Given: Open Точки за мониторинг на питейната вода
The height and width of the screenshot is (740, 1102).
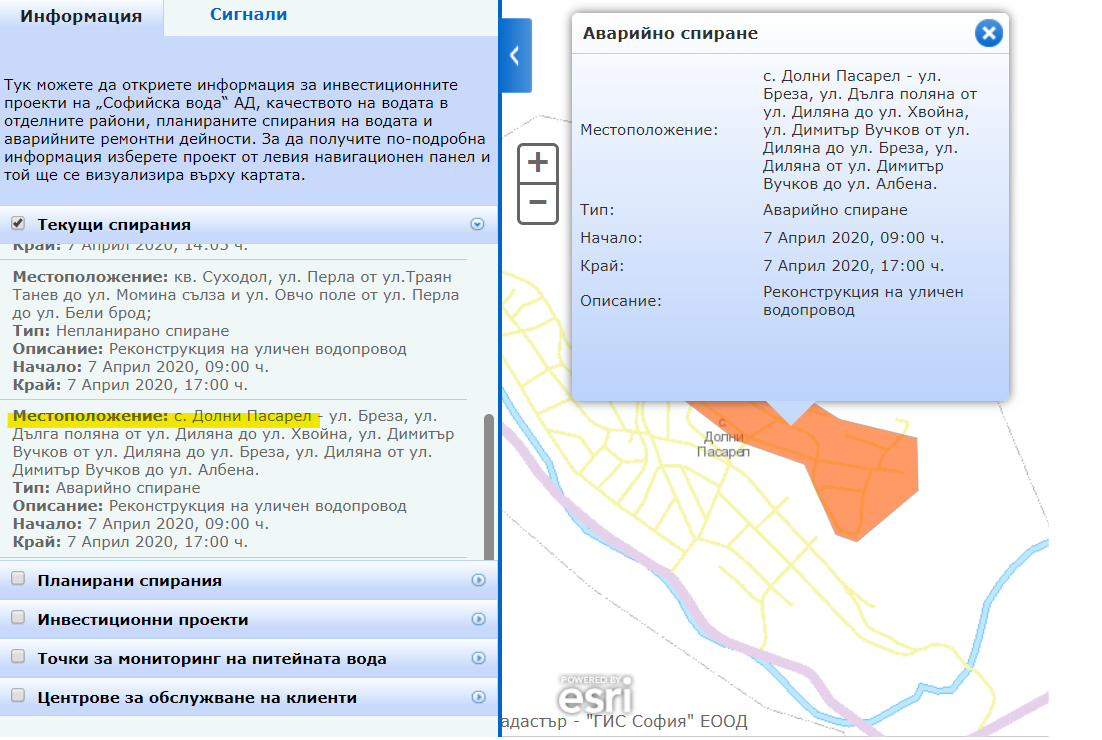Looking at the screenshot, I should point(212,659).
